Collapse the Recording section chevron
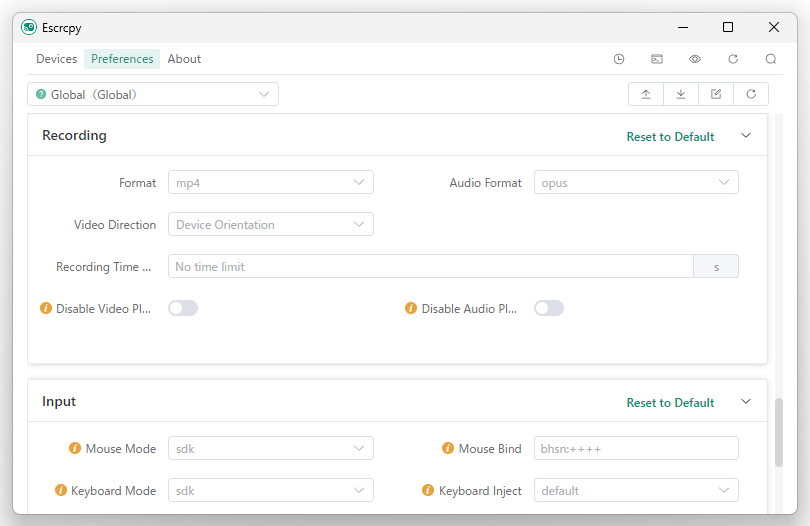810x526 pixels. (x=745, y=135)
